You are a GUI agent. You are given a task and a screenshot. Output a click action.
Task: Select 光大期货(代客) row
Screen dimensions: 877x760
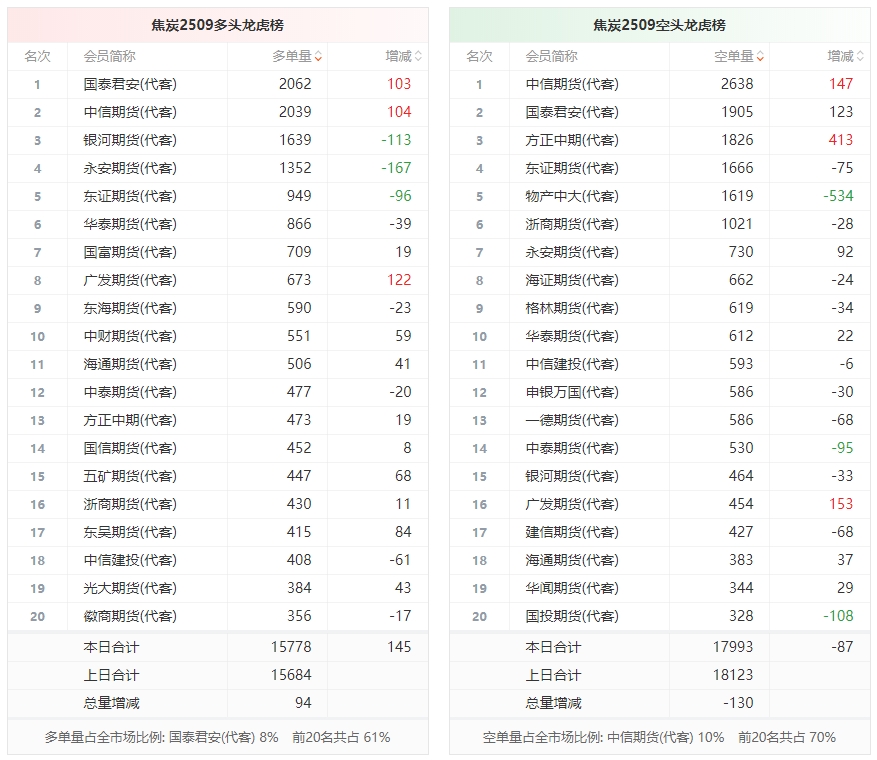(x=218, y=588)
